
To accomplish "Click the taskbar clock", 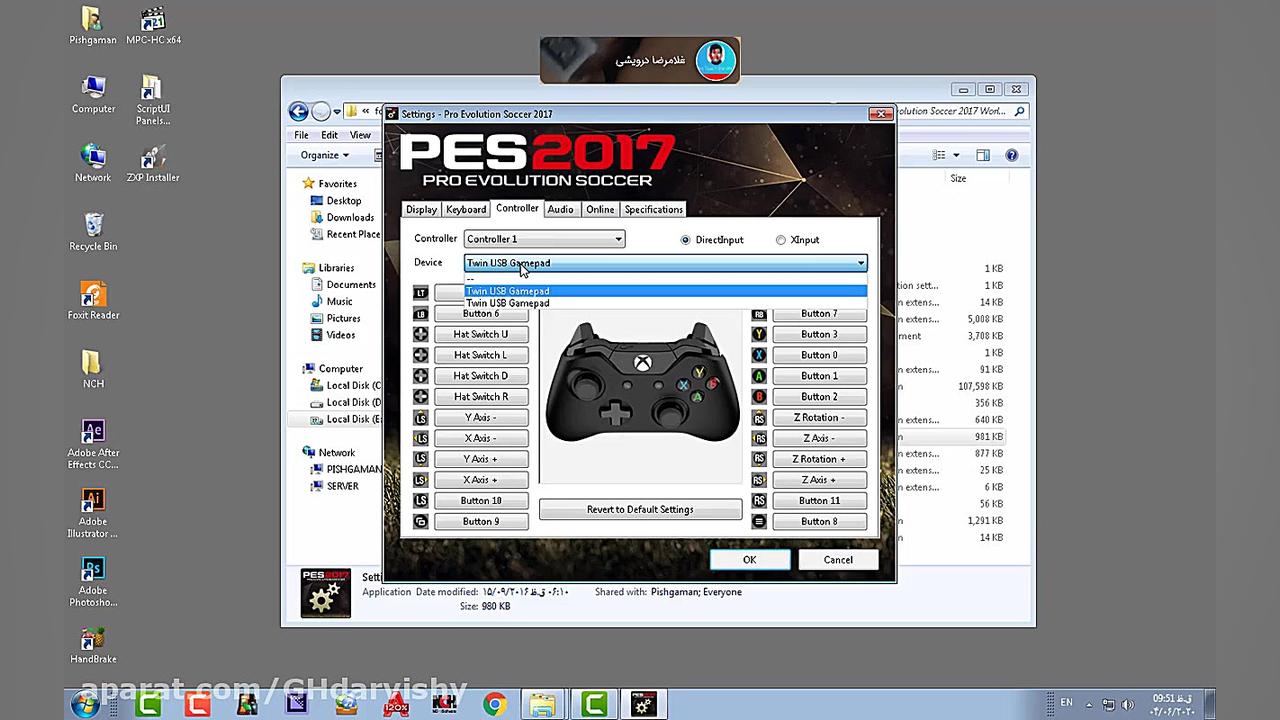I will coord(1173,705).
